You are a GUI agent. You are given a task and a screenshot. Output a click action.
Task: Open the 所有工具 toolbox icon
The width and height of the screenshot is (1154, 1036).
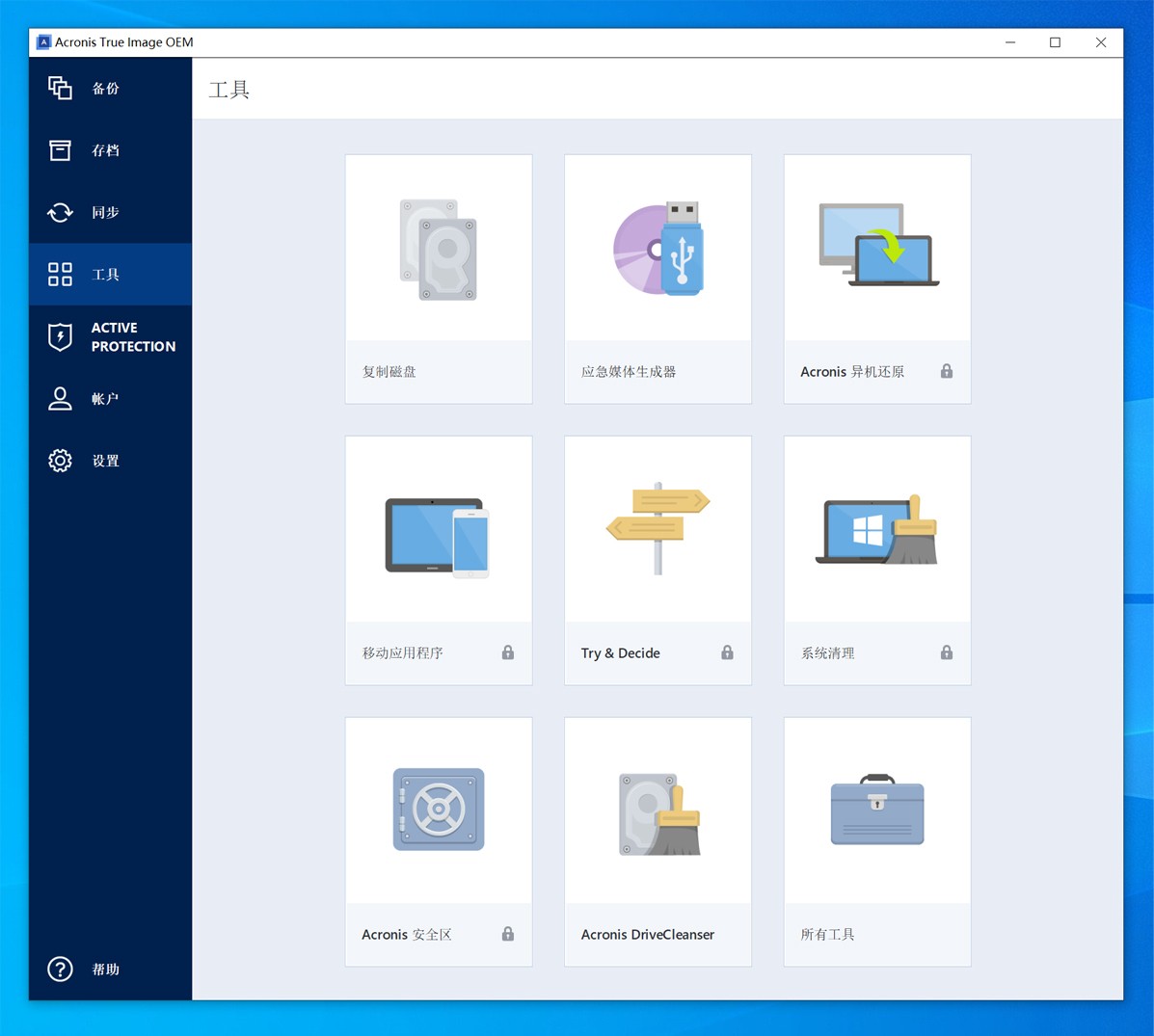click(x=877, y=810)
